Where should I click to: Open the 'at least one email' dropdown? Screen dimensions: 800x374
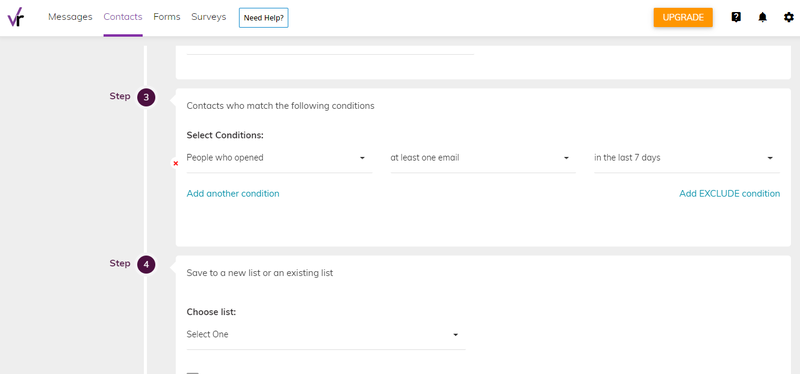[483, 158]
